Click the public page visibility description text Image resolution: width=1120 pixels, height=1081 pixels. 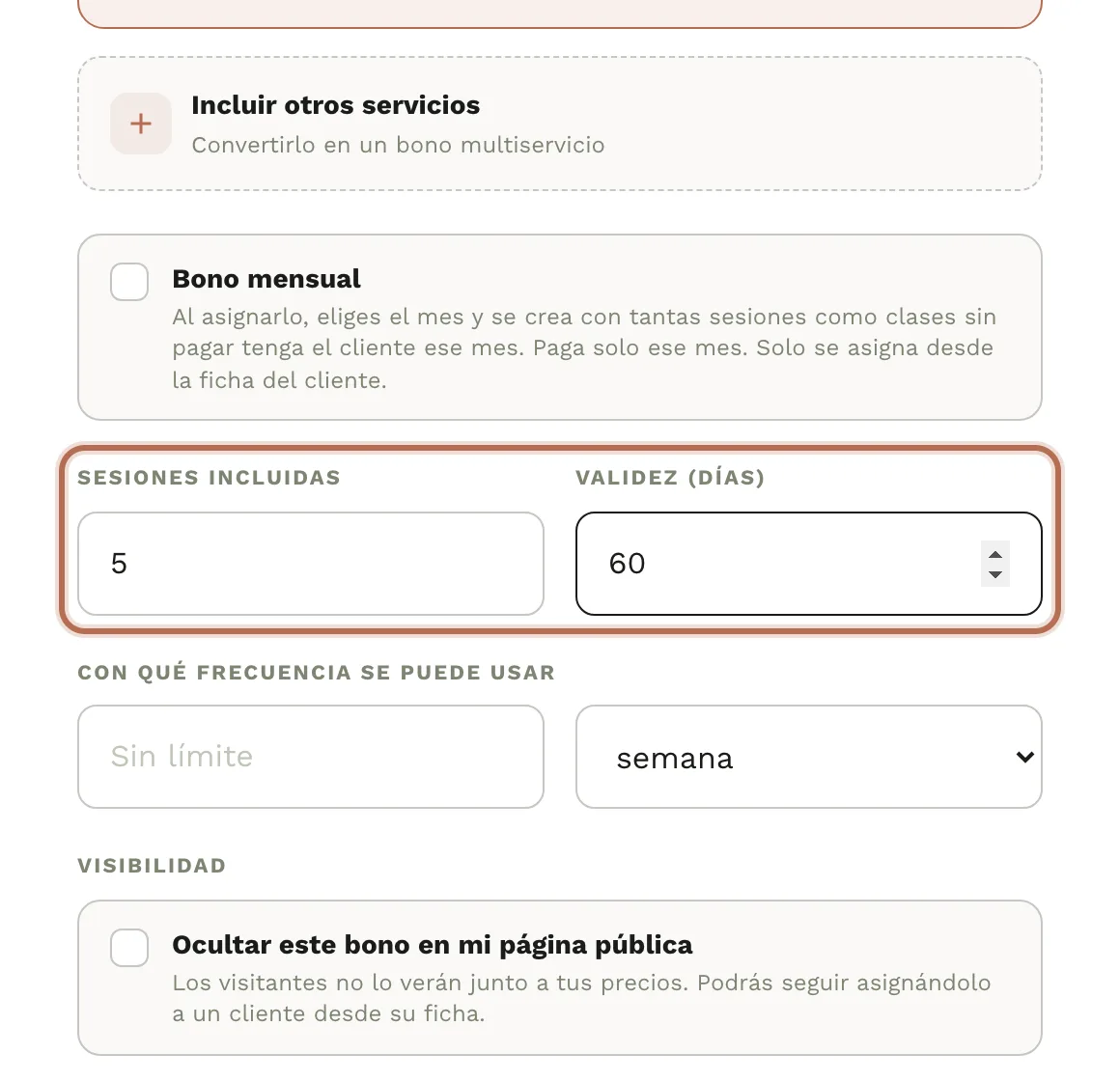[581, 998]
